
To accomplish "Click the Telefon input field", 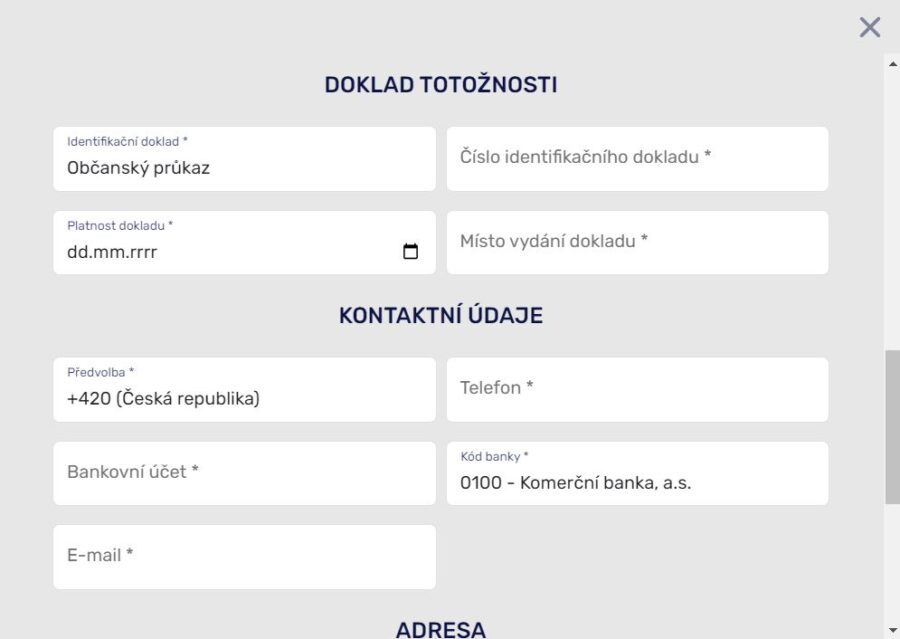I will [x=637, y=390].
